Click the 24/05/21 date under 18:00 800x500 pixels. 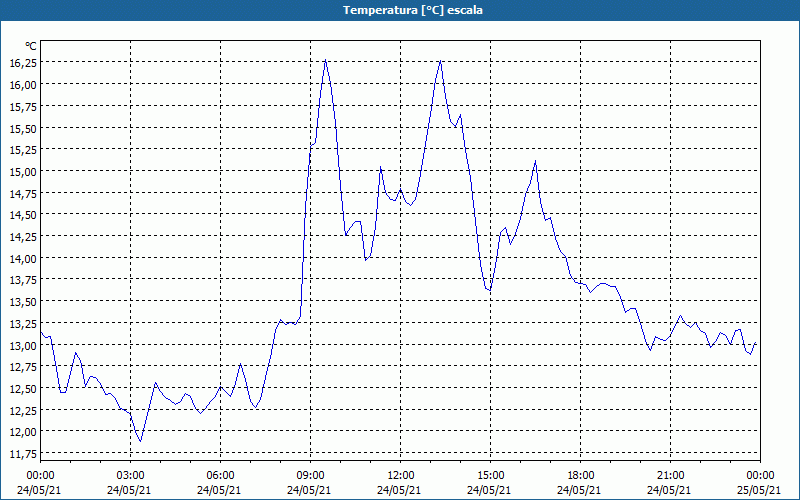(579, 490)
